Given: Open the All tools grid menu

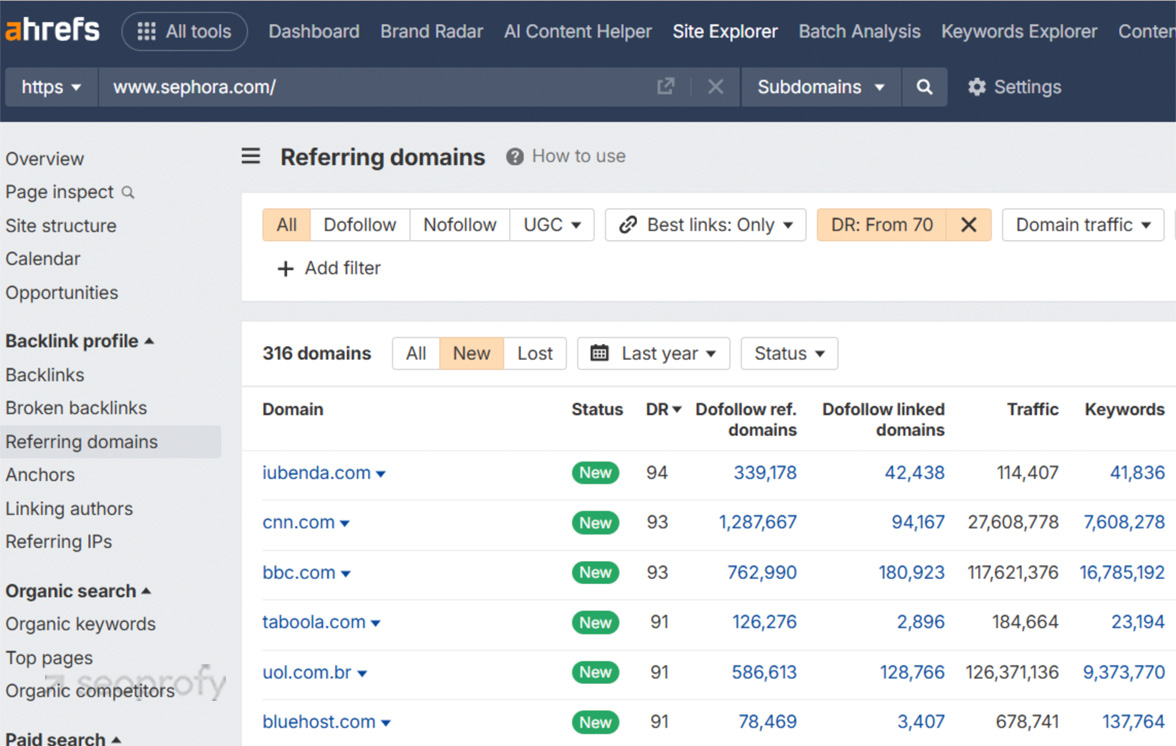Looking at the screenshot, I should [184, 31].
